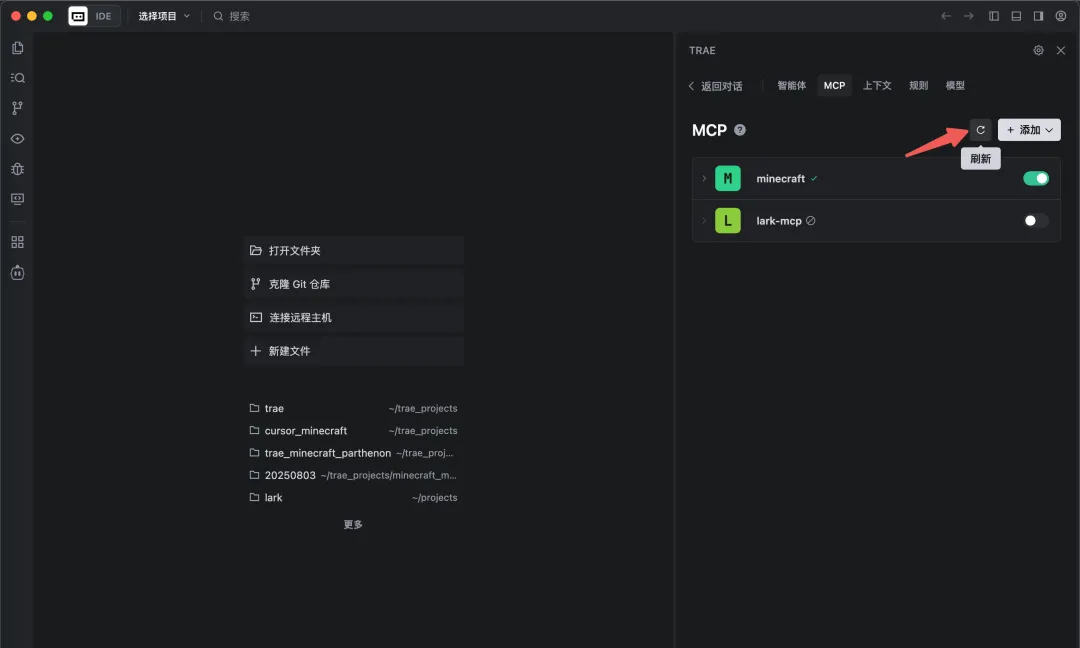The height and width of the screenshot is (648, 1080).
Task: Switch to the 规则 tab
Action: tap(918, 85)
